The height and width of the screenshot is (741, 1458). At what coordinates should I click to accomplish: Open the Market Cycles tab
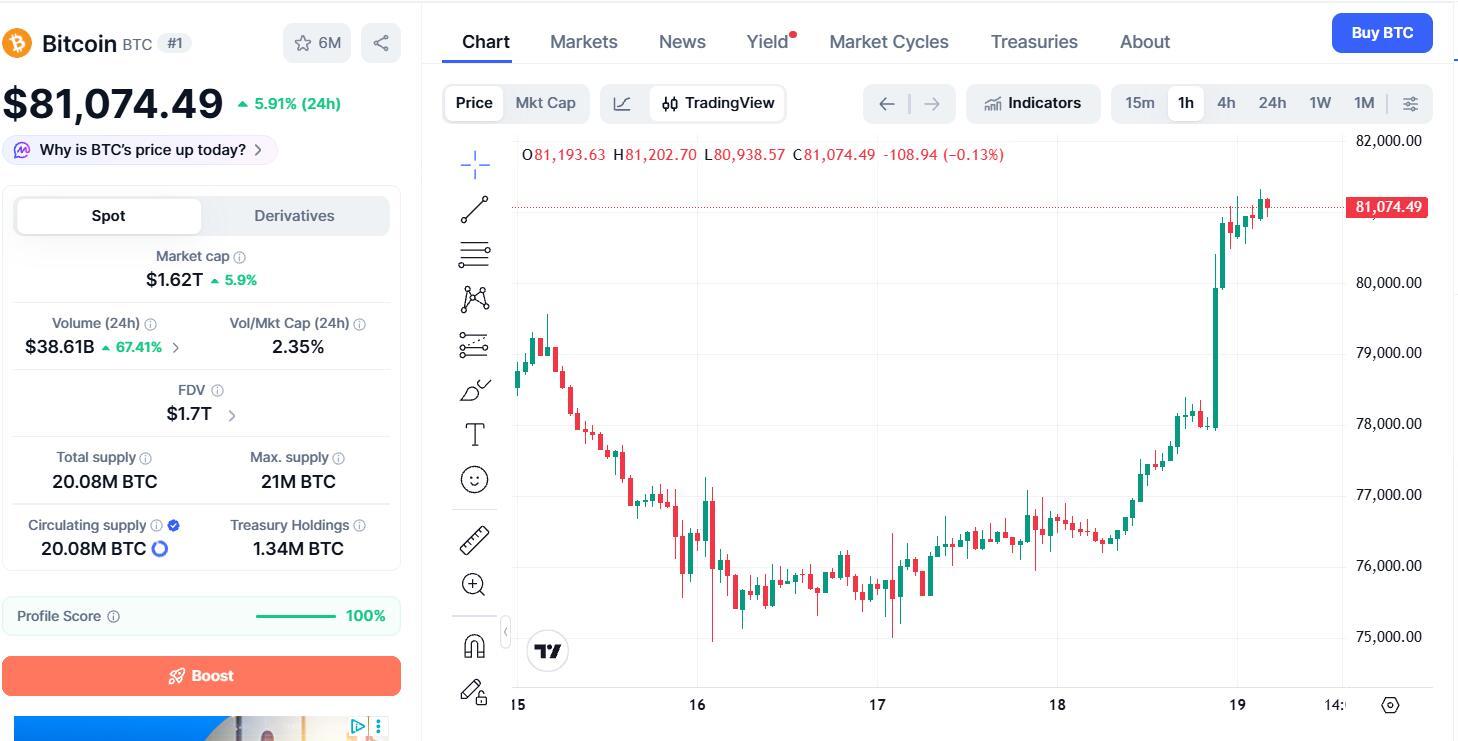coord(889,42)
